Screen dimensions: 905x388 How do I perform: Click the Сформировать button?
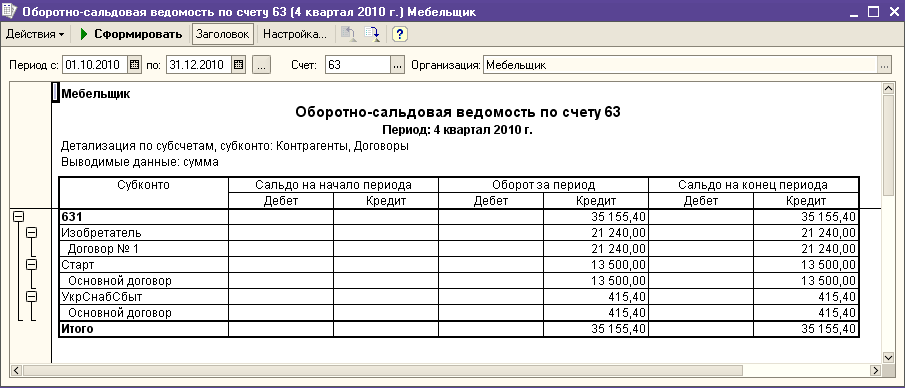131,34
